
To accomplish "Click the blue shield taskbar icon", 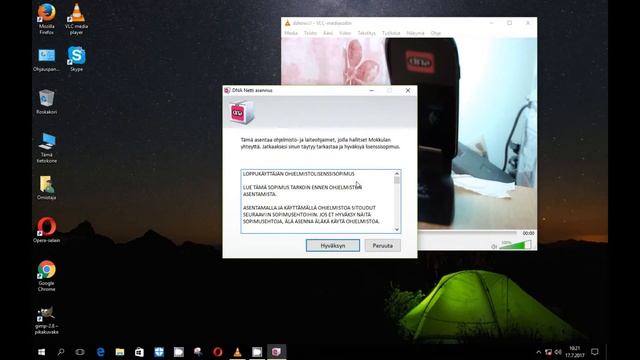I will [x=159, y=352].
